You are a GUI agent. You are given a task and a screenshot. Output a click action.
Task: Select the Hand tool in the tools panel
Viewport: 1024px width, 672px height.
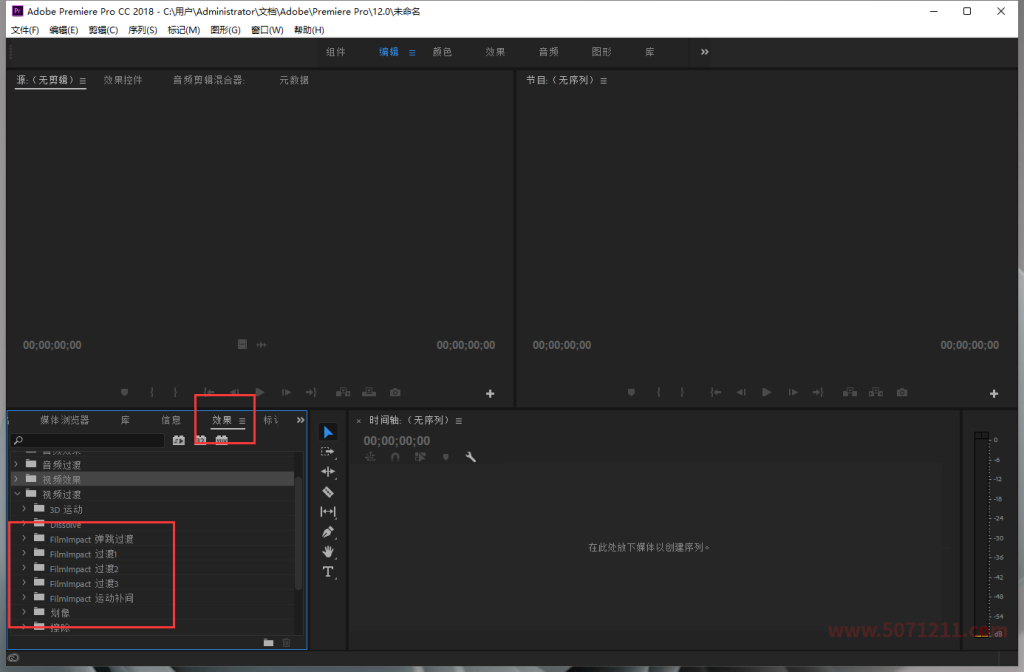(328, 552)
